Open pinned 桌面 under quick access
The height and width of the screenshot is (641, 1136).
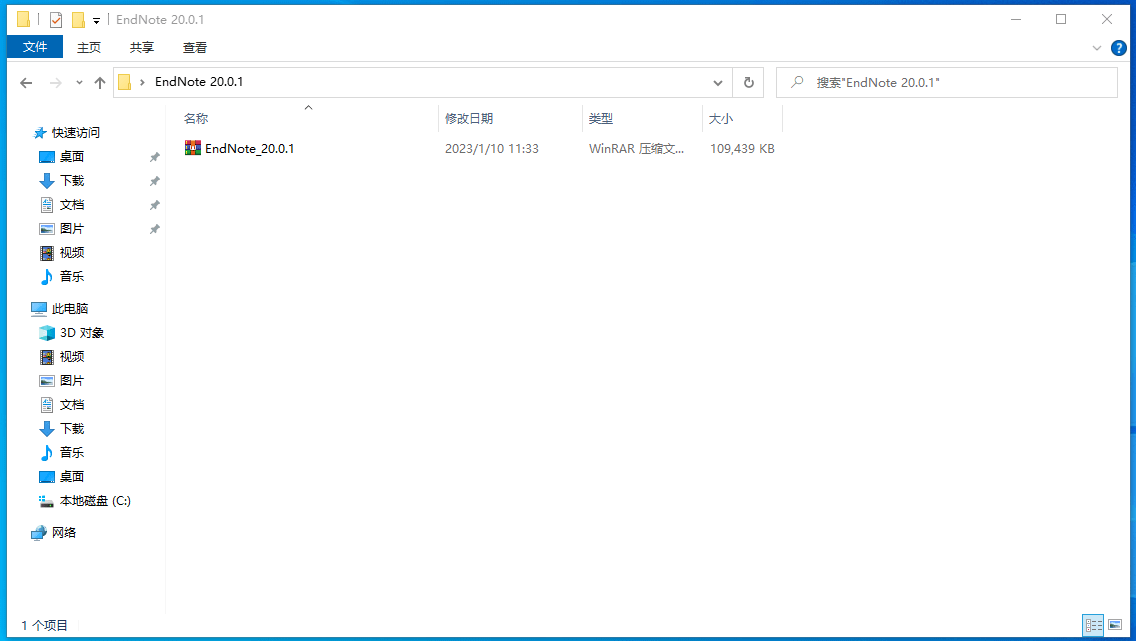click(72, 156)
